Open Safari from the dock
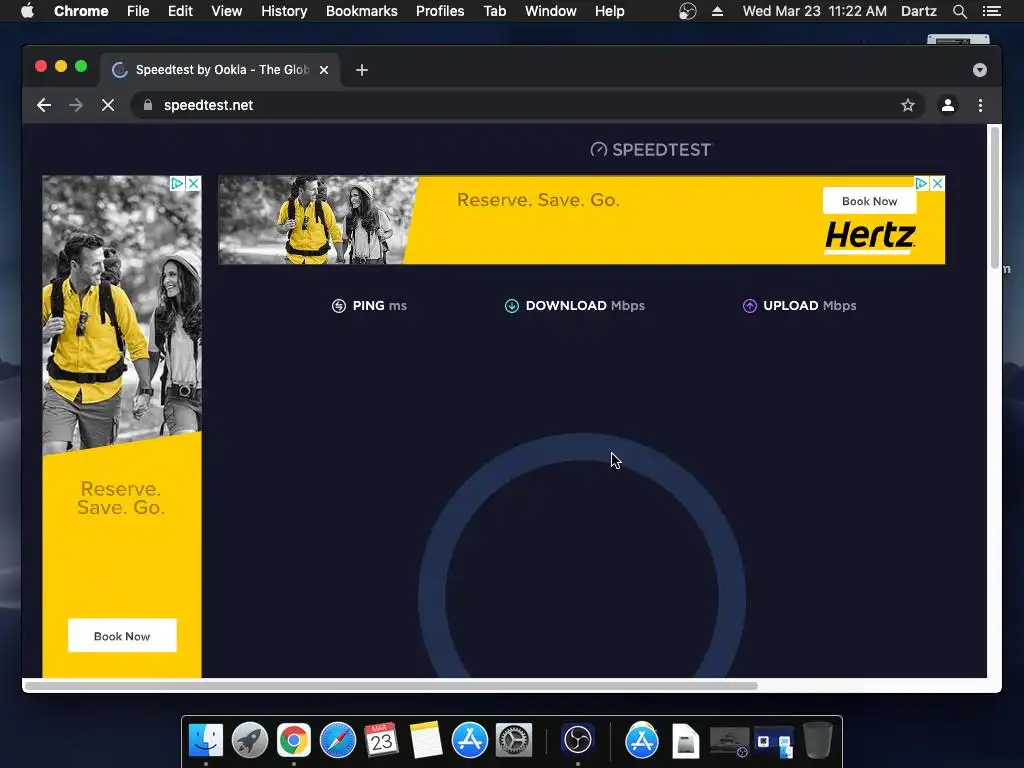This screenshot has height=768, width=1024. [x=338, y=741]
